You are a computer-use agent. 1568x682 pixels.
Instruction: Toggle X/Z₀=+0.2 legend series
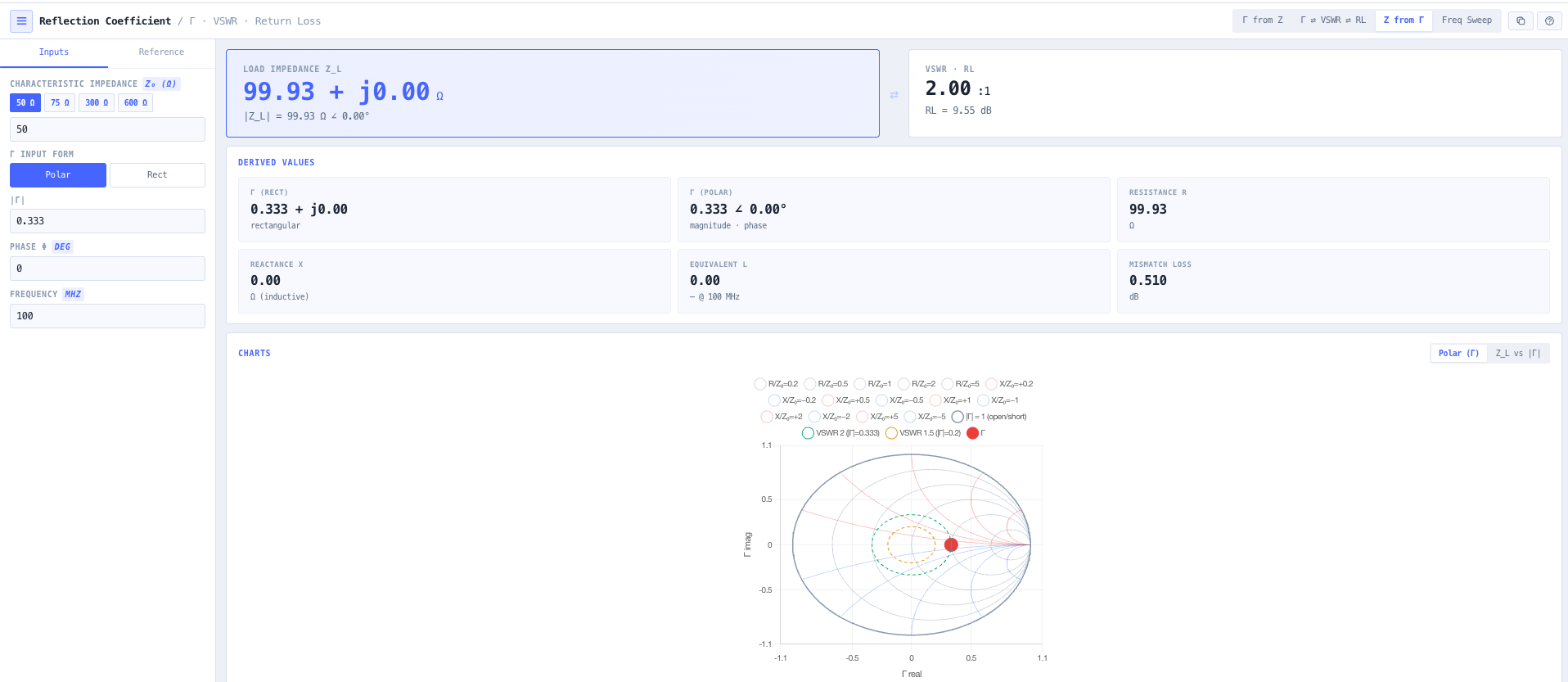[x=1010, y=384]
